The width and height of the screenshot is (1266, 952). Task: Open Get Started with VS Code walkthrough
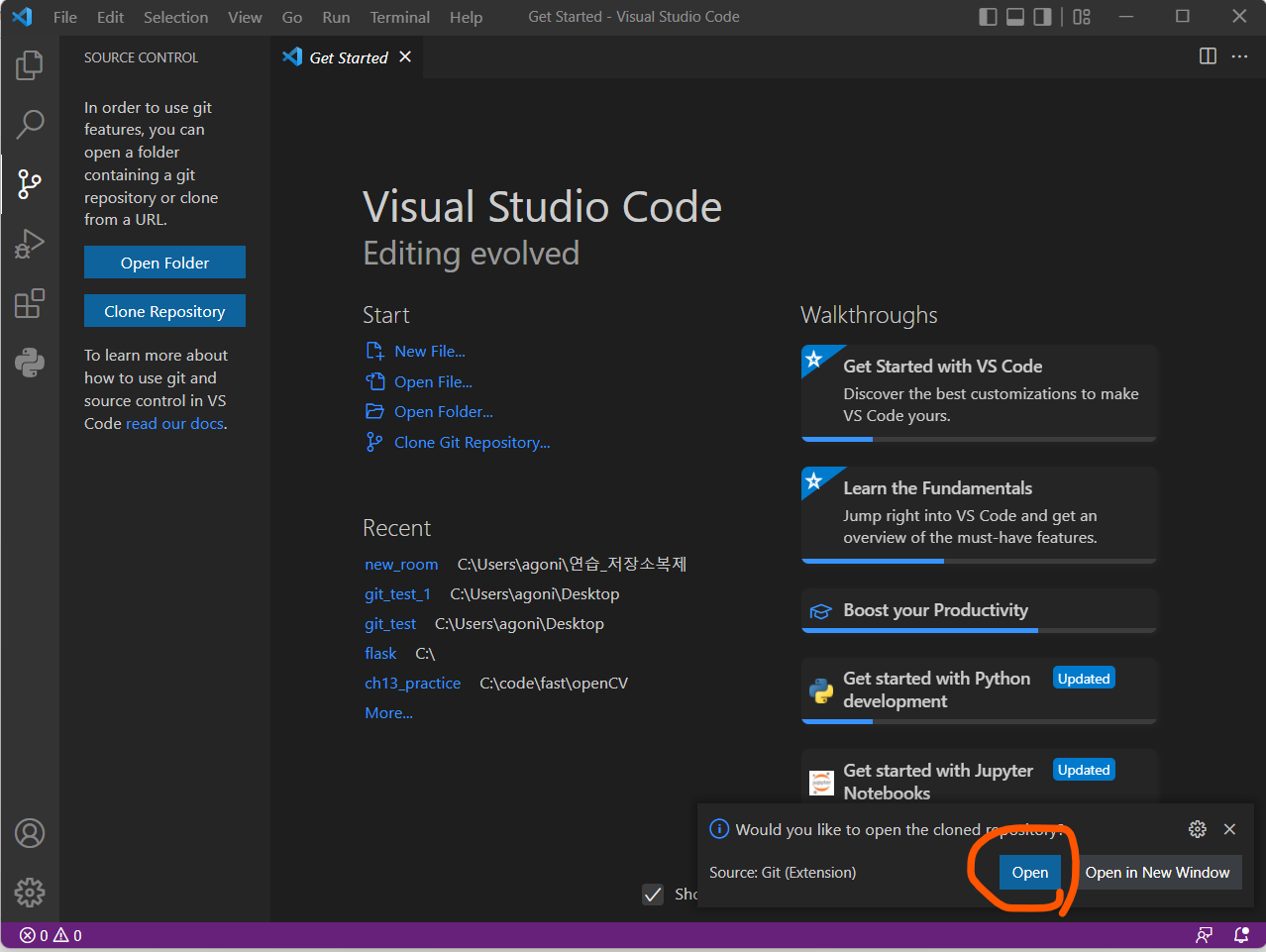[979, 392]
